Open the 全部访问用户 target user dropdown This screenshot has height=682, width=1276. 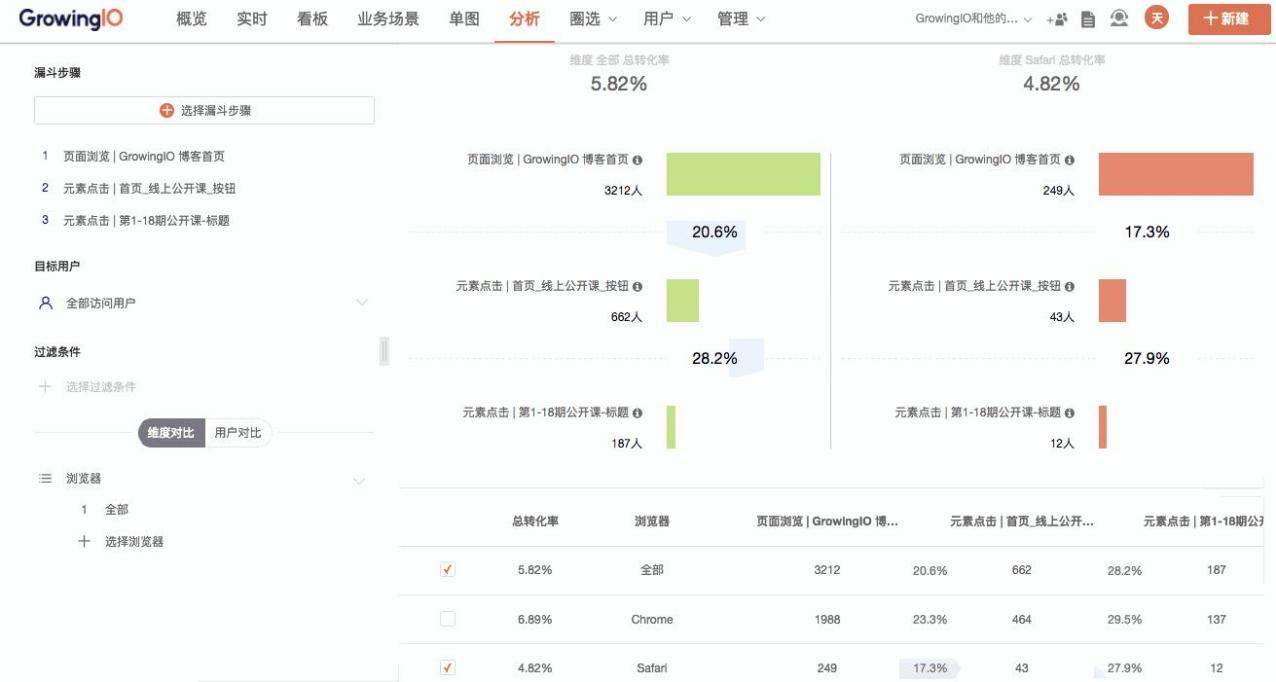(x=204, y=302)
